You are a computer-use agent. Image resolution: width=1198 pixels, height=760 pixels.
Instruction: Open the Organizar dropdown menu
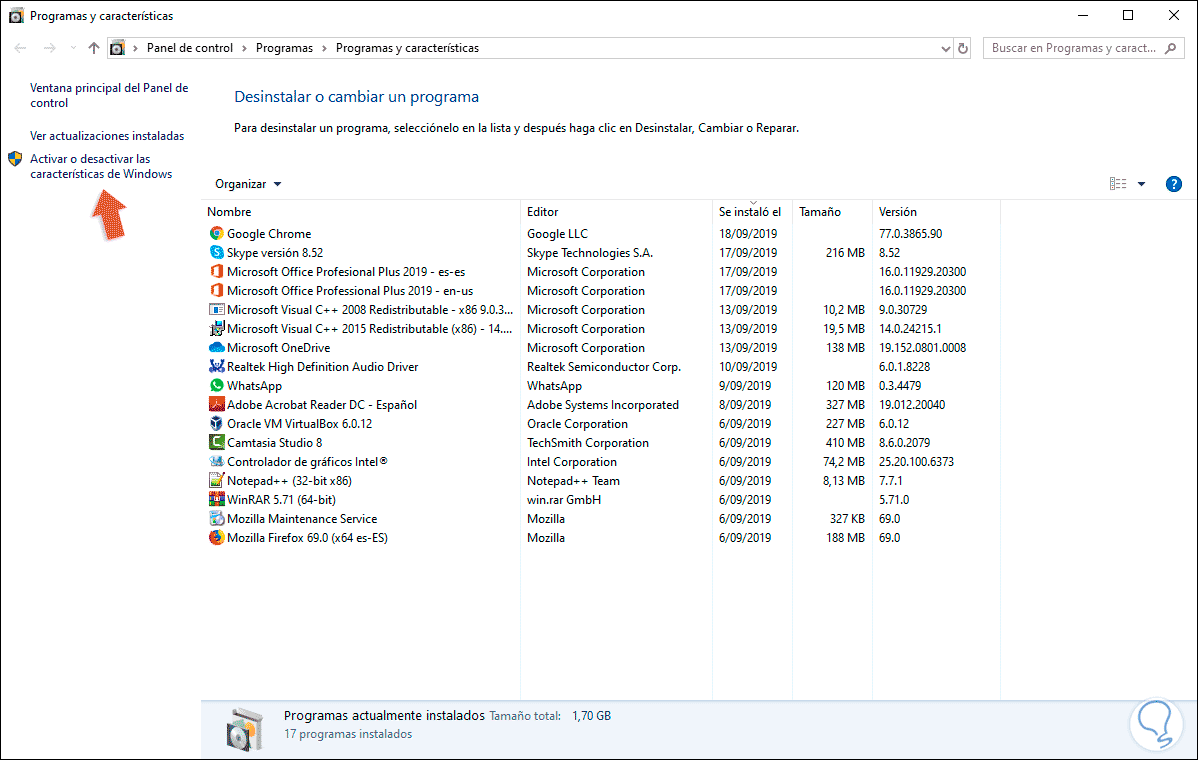248,184
